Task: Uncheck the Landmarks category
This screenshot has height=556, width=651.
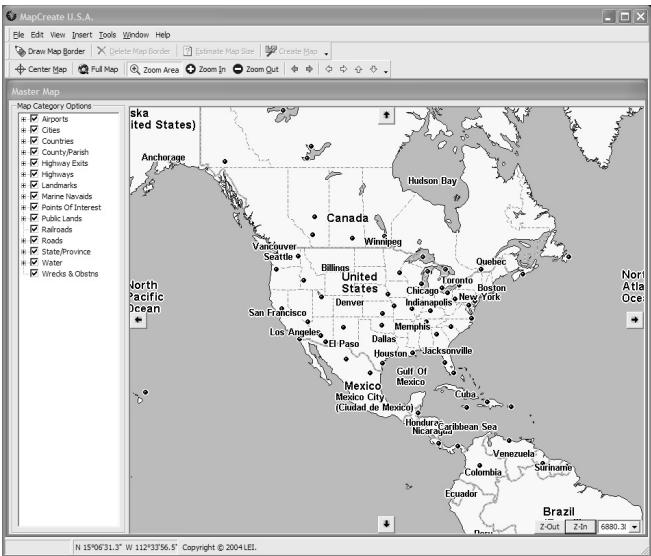Action: 34,185
